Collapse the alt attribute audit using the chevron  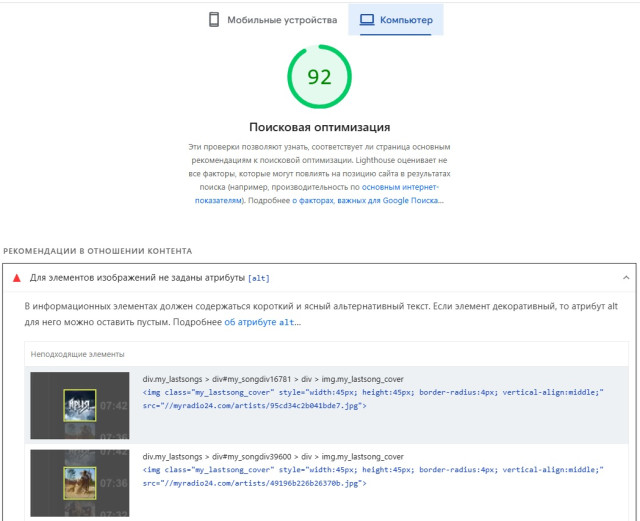coord(626,278)
